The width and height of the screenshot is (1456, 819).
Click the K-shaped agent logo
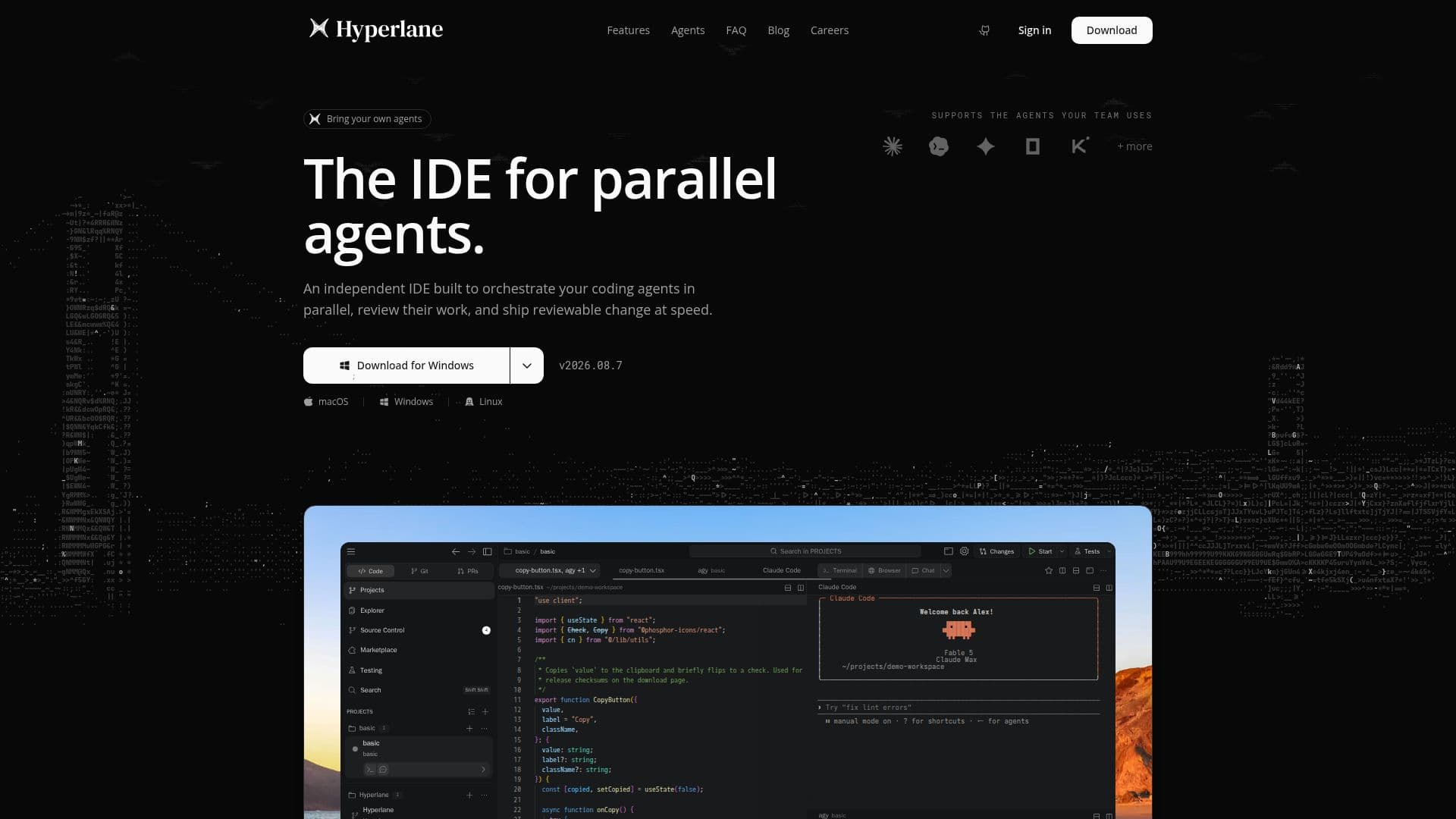click(1080, 146)
